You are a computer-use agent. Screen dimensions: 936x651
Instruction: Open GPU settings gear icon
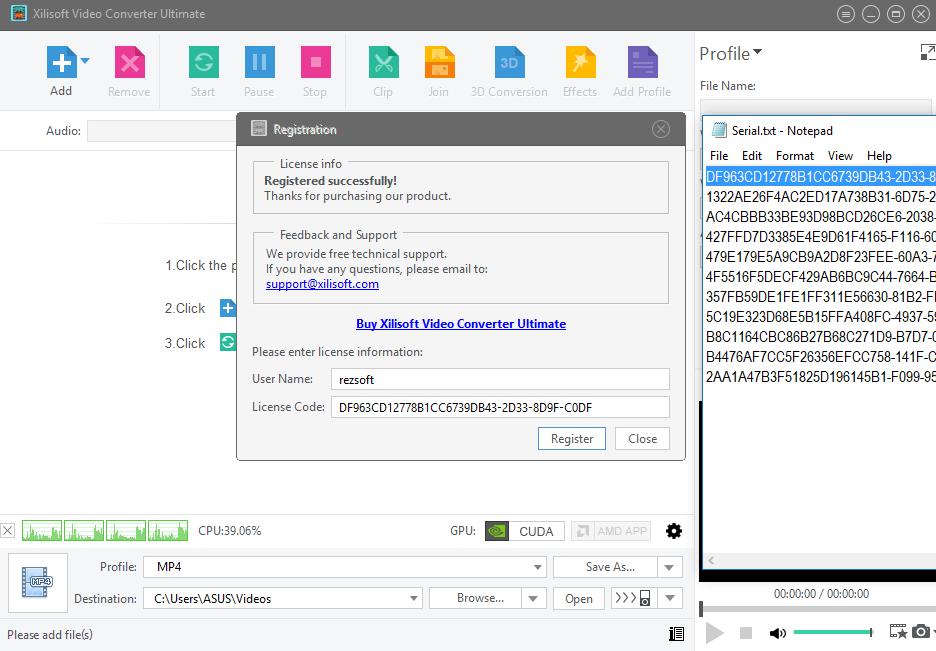click(674, 531)
